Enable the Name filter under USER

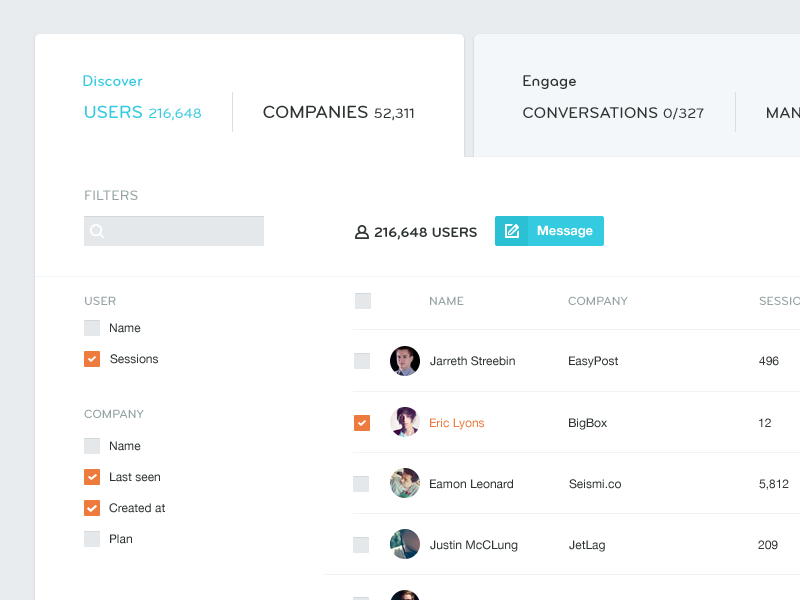pos(91,327)
